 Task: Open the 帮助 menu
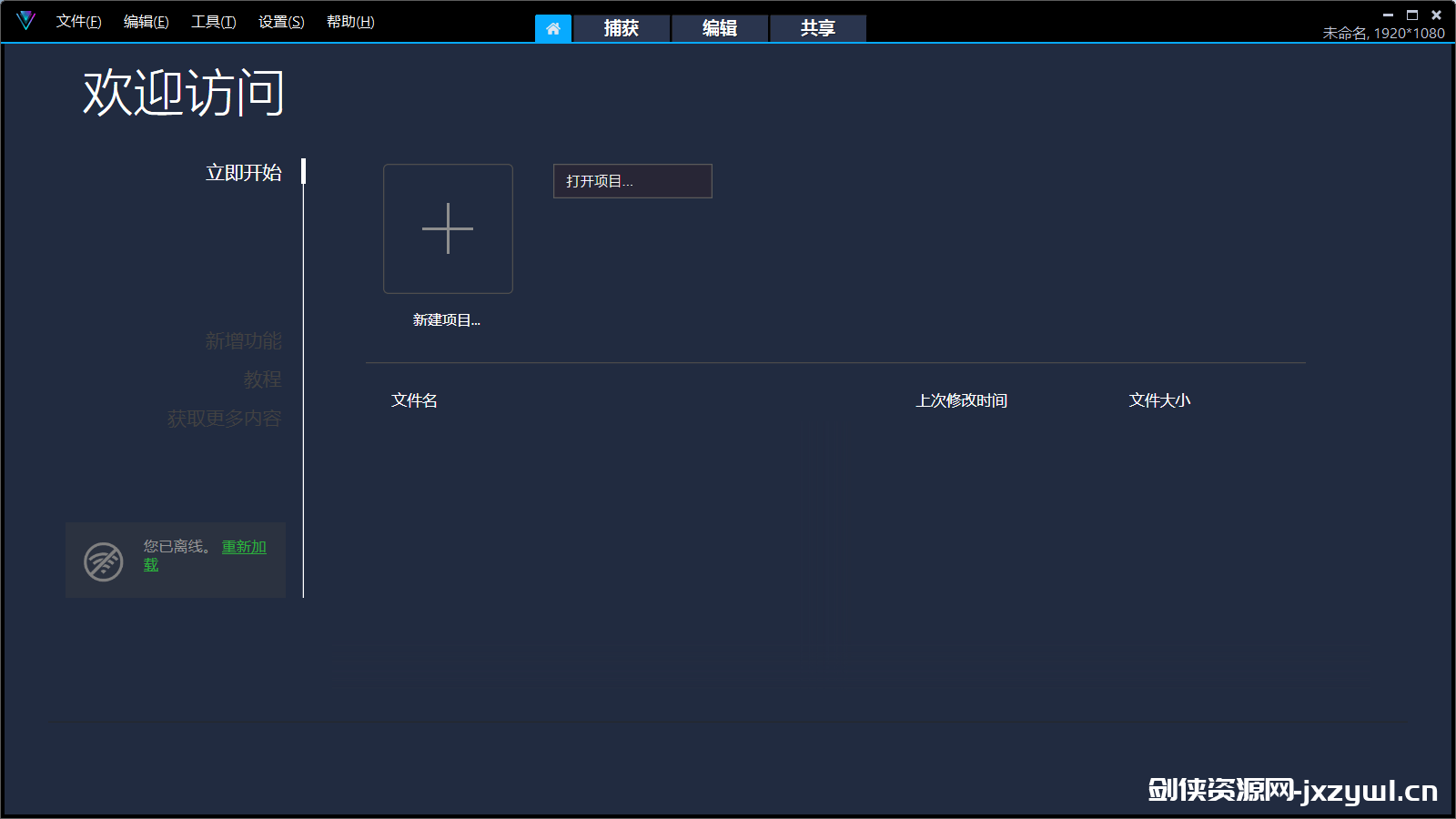350,22
